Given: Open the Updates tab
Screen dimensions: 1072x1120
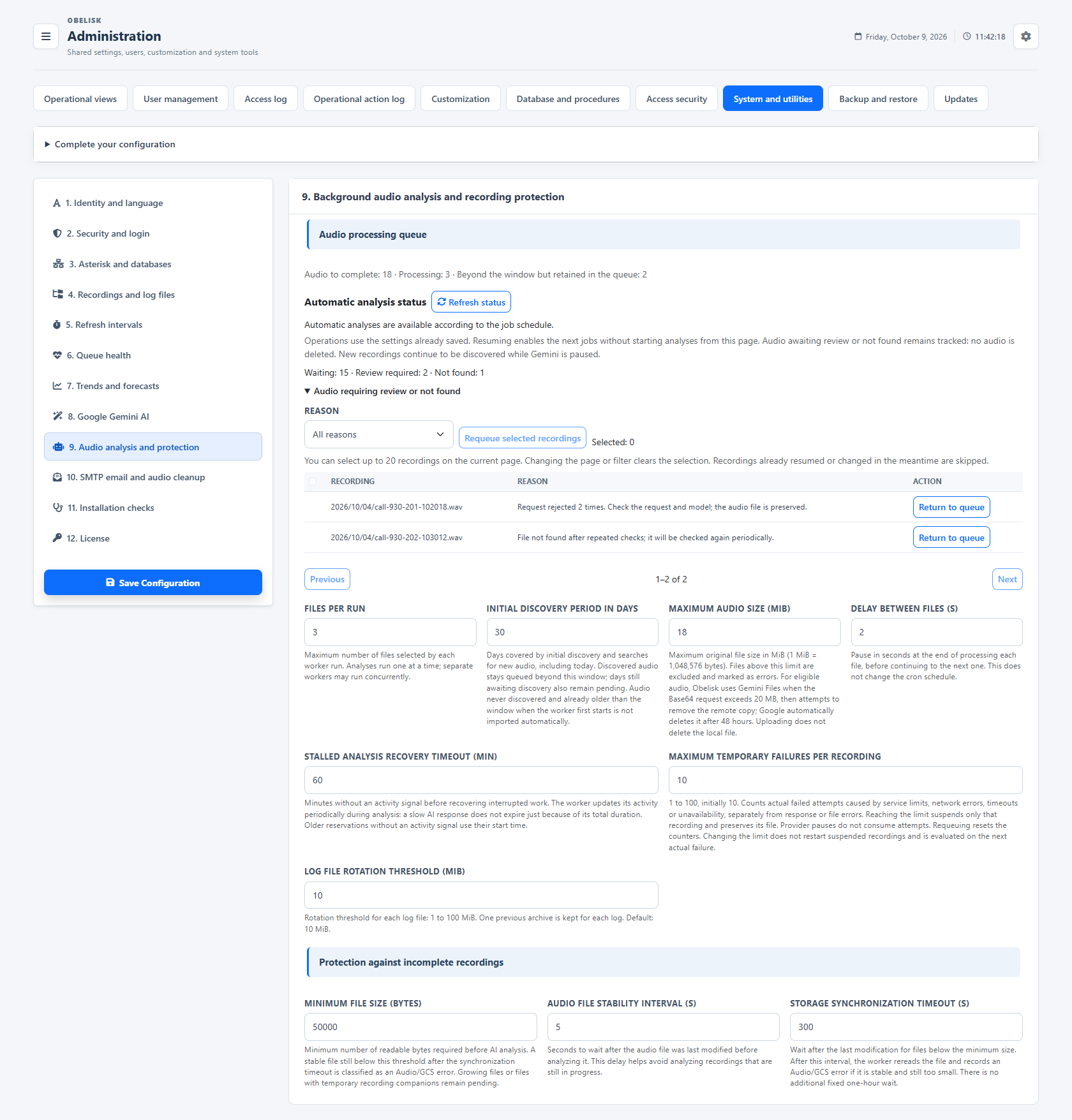Looking at the screenshot, I should [960, 99].
